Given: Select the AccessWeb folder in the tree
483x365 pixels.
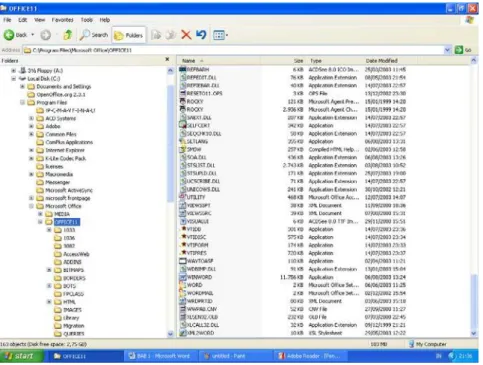Looking at the screenshot, I should pyautogui.click(x=72, y=254).
